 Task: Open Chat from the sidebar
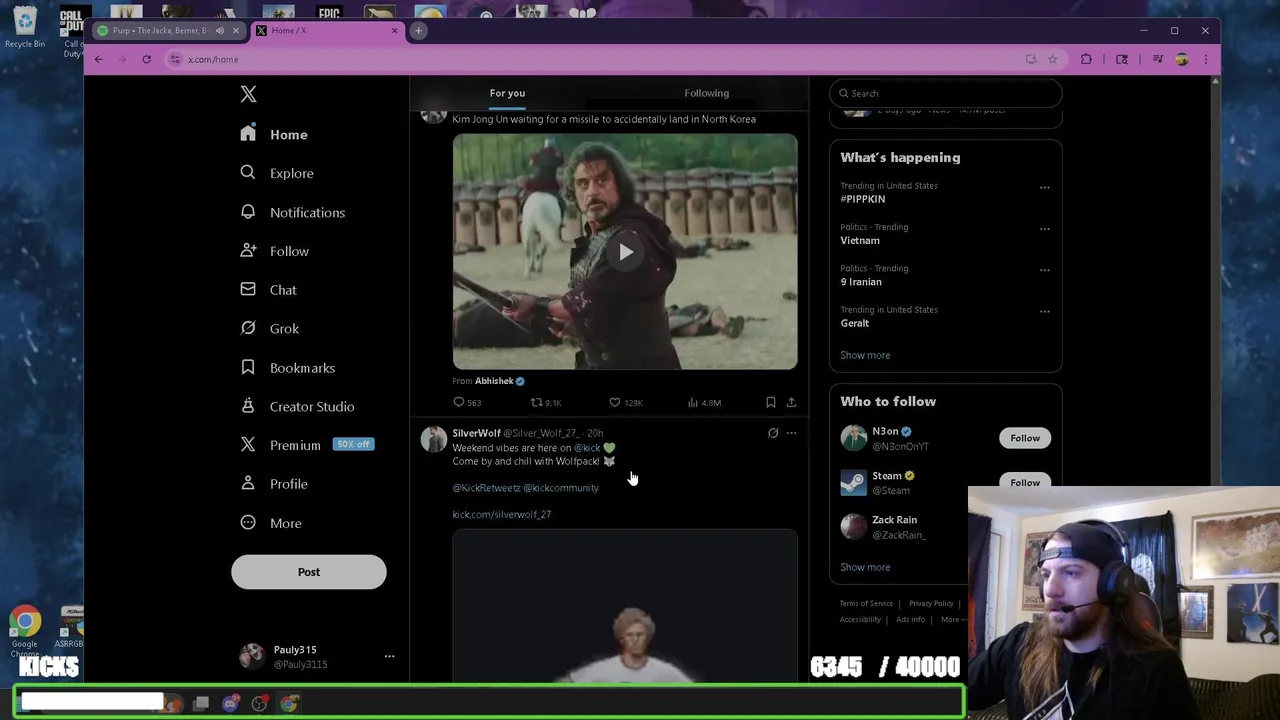tap(268, 290)
